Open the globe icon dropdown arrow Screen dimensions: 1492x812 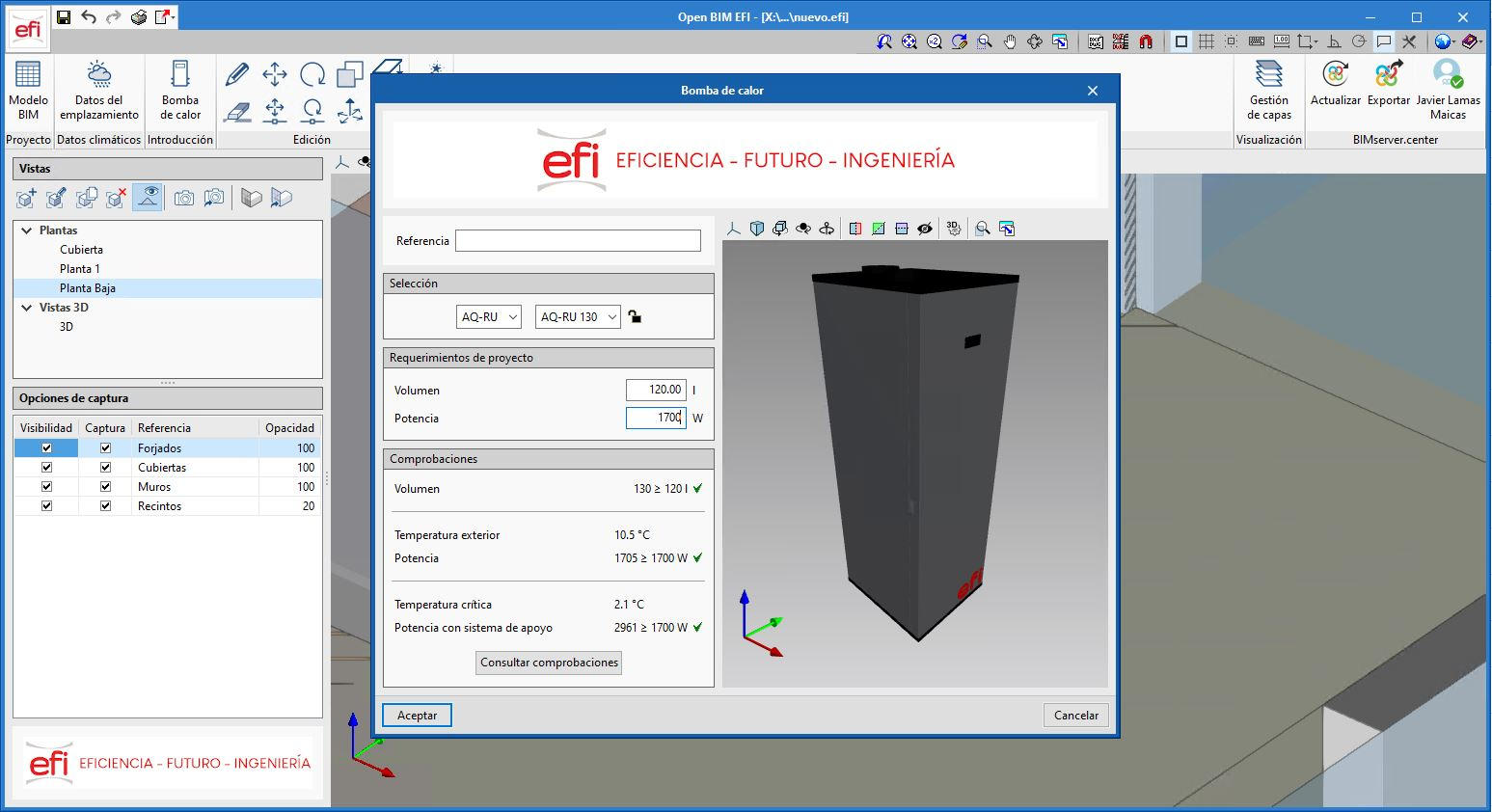(x=1452, y=41)
